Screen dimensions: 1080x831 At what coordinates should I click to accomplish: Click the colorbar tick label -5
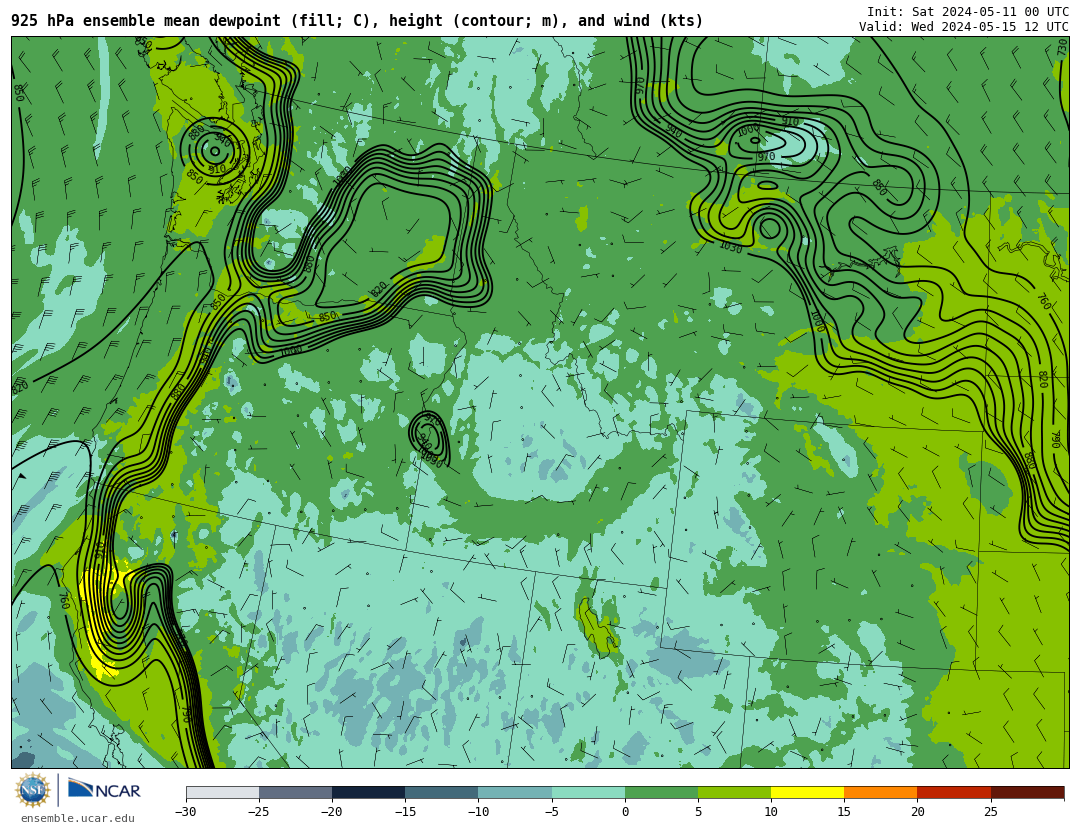551,812
